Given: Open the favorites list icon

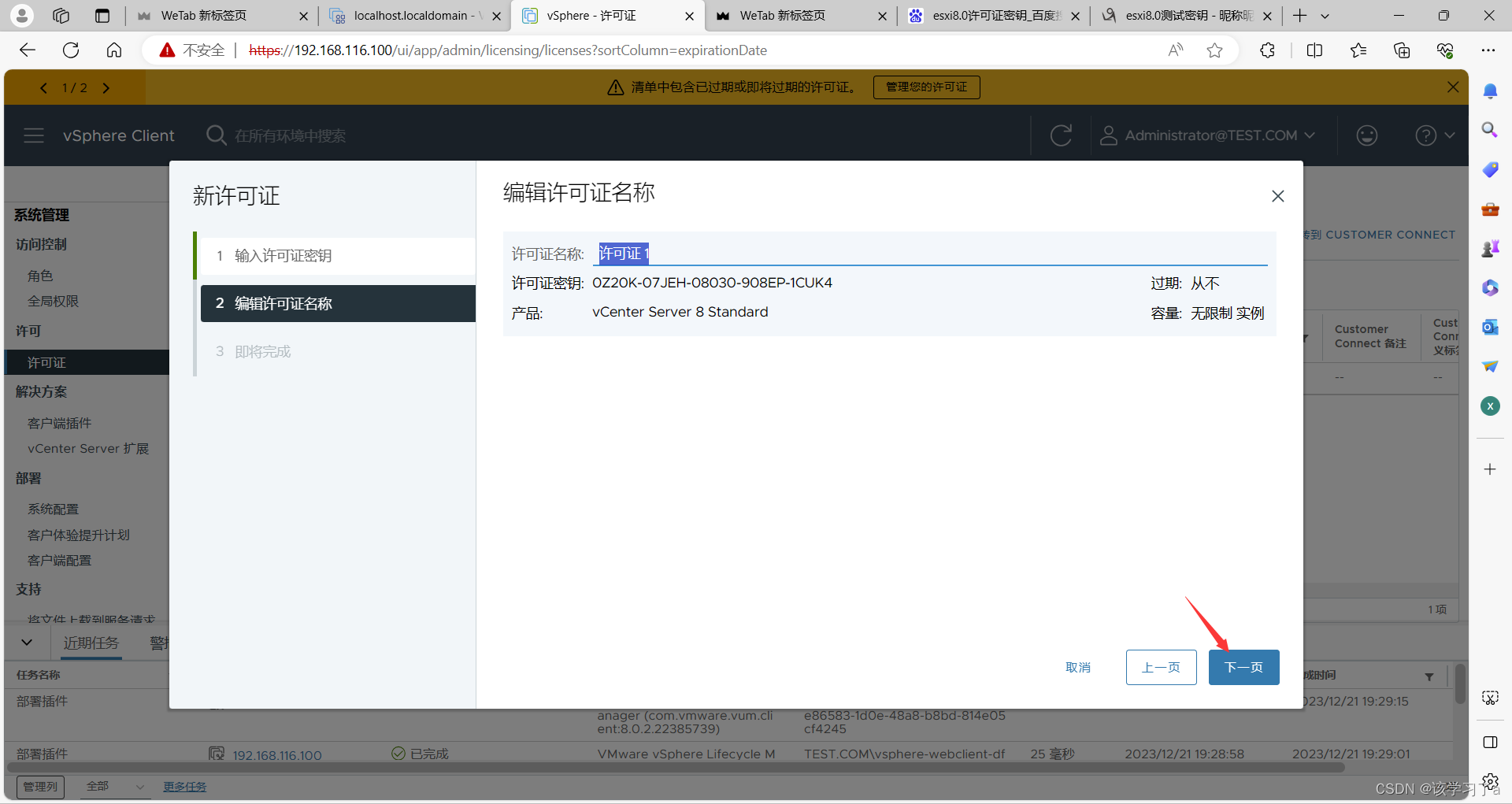Looking at the screenshot, I should click(x=1358, y=50).
